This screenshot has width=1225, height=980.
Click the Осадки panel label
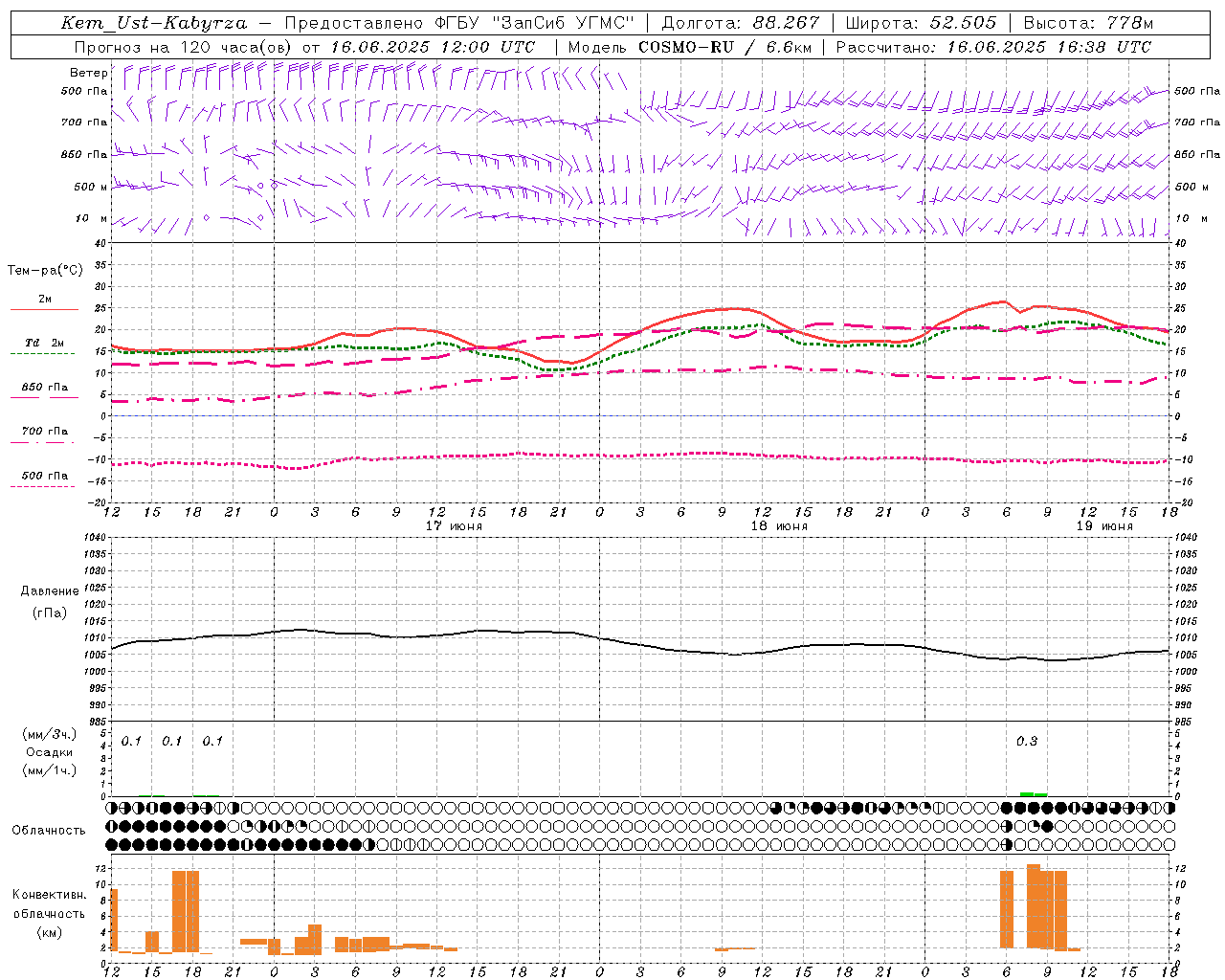[50, 752]
